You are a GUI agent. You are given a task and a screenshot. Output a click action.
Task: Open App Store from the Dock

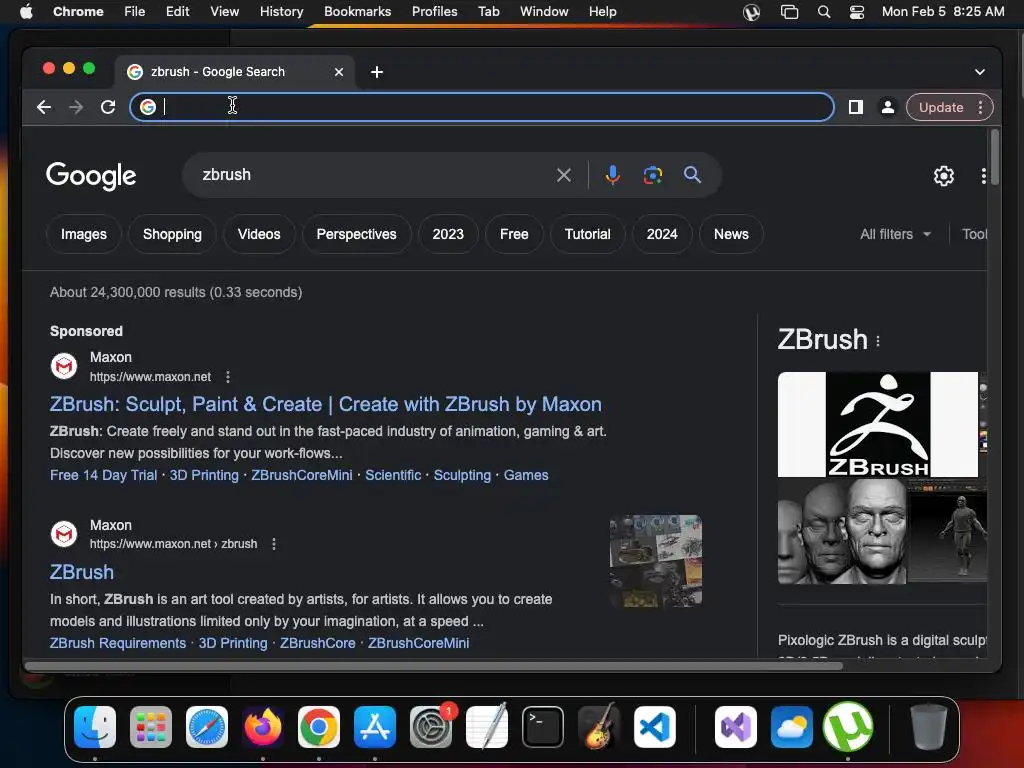pos(375,727)
